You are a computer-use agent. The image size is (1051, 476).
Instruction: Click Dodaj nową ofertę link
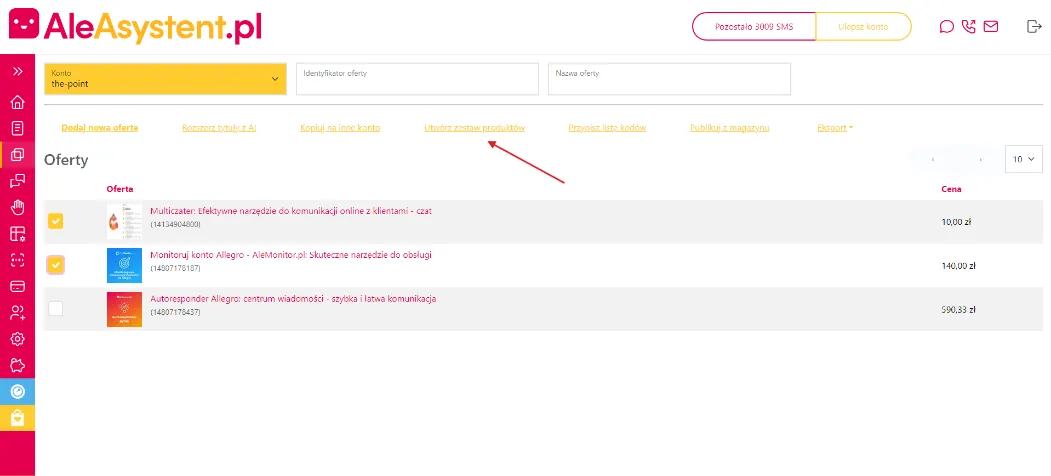pyautogui.click(x=100, y=128)
